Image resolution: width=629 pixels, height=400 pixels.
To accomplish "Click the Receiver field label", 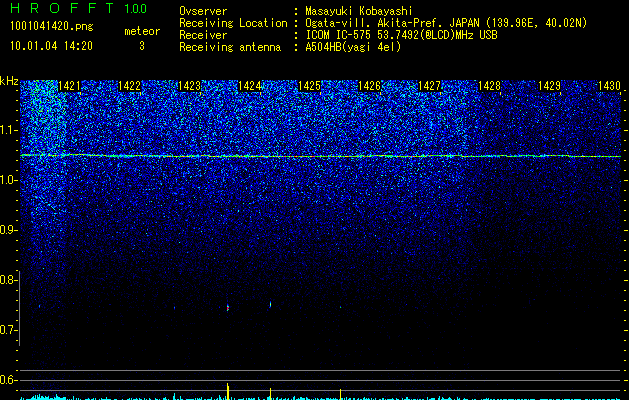I will (x=203, y=35).
